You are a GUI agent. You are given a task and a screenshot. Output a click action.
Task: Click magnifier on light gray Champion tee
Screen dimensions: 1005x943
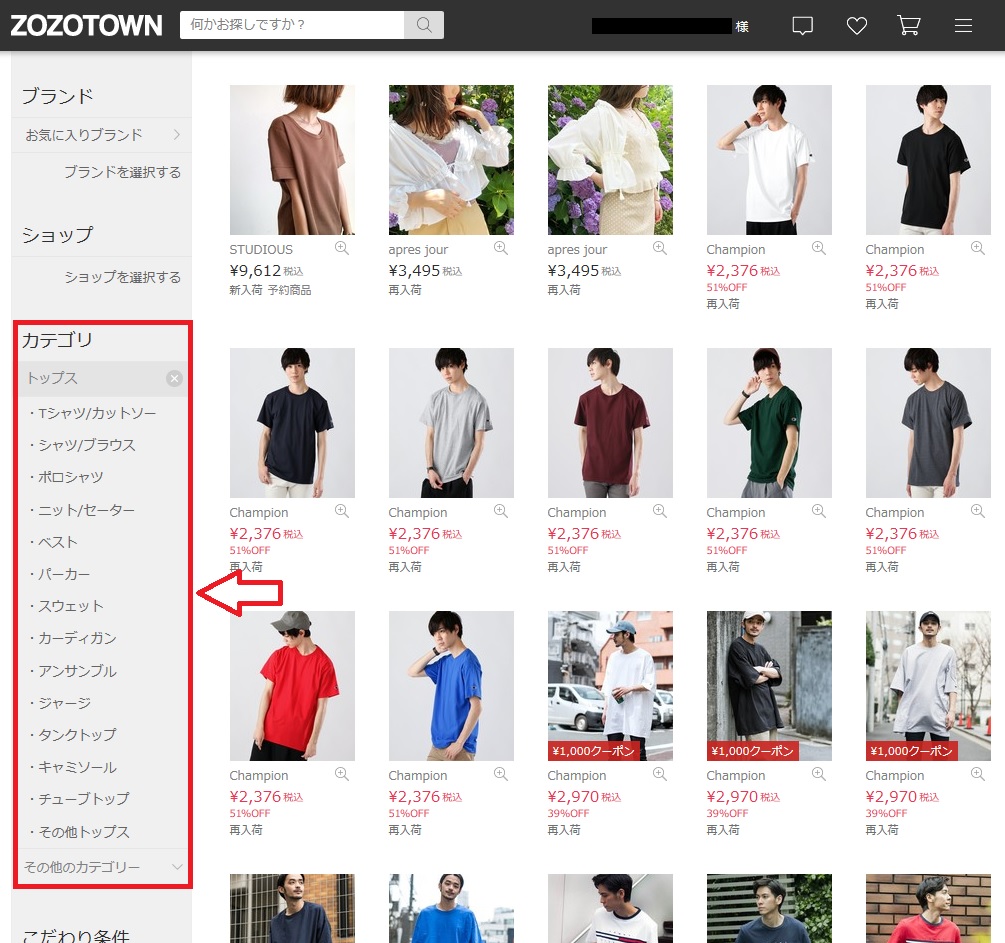coord(501,511)
